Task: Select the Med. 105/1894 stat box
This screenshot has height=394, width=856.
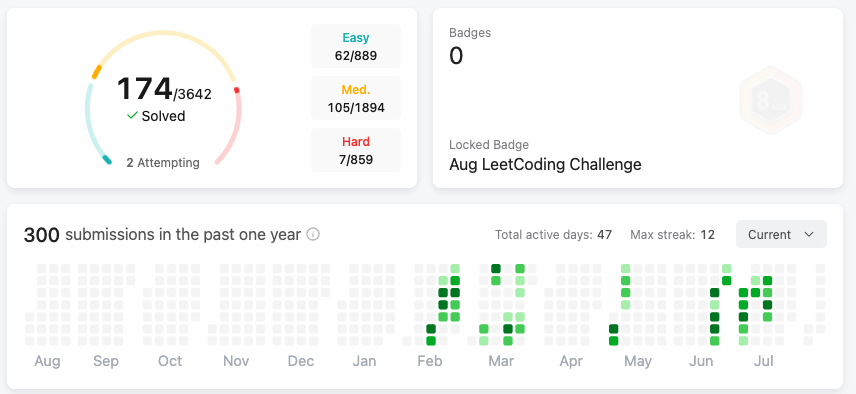Action: point(356,98)
